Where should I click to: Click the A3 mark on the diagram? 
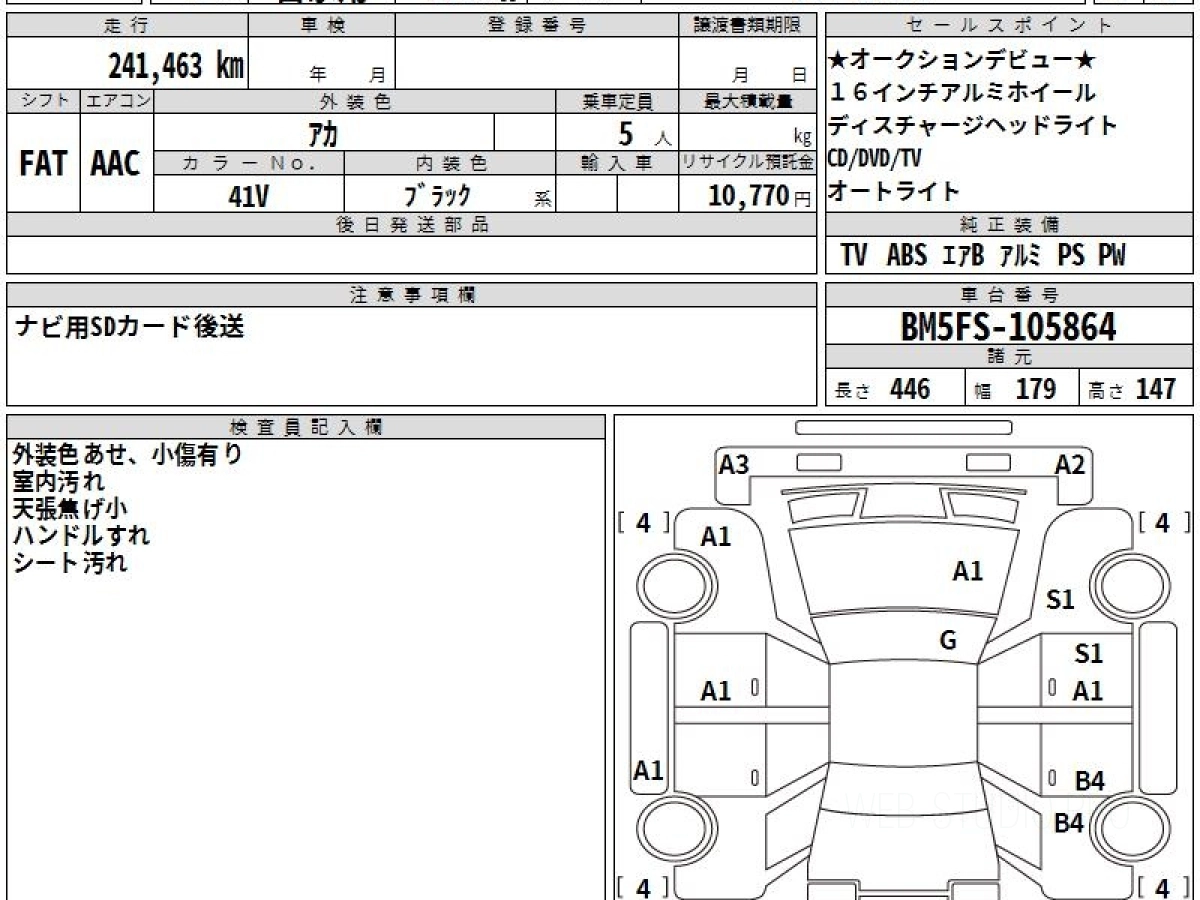[x=735, y=464]
